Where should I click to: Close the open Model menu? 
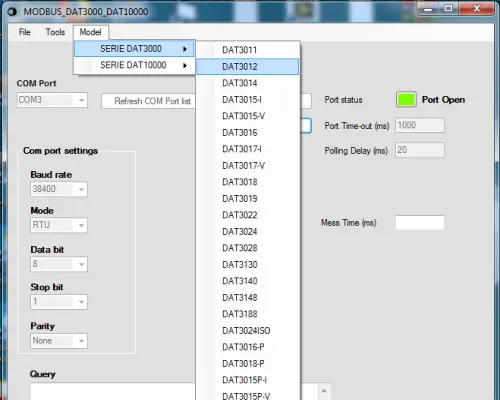[90, 32]
